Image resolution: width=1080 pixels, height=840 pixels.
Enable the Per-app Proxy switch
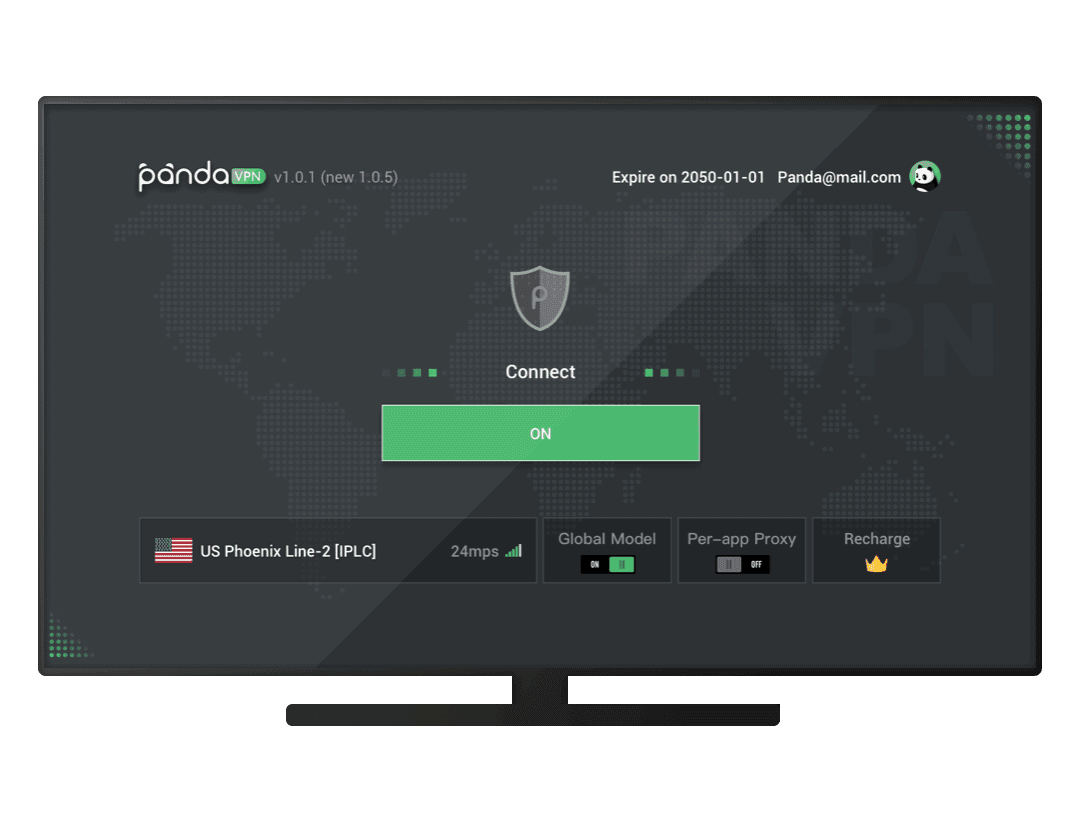[742, 565]
